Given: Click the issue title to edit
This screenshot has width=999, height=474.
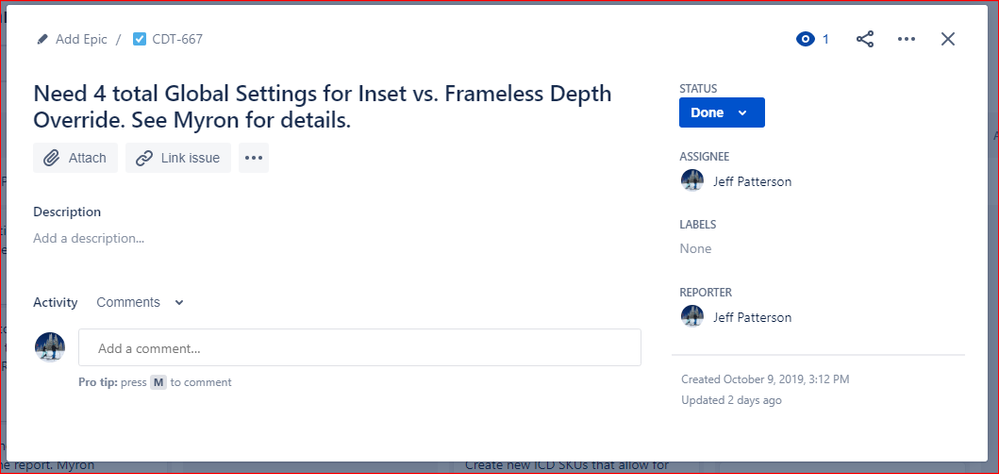Looking at the screenshot, I should [x=322, y=106].
